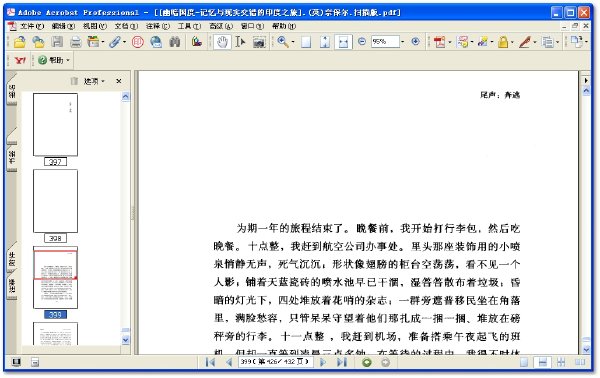Click the Fit Width icon
This screenshot has height=378, width=600.
click(343, 42)
